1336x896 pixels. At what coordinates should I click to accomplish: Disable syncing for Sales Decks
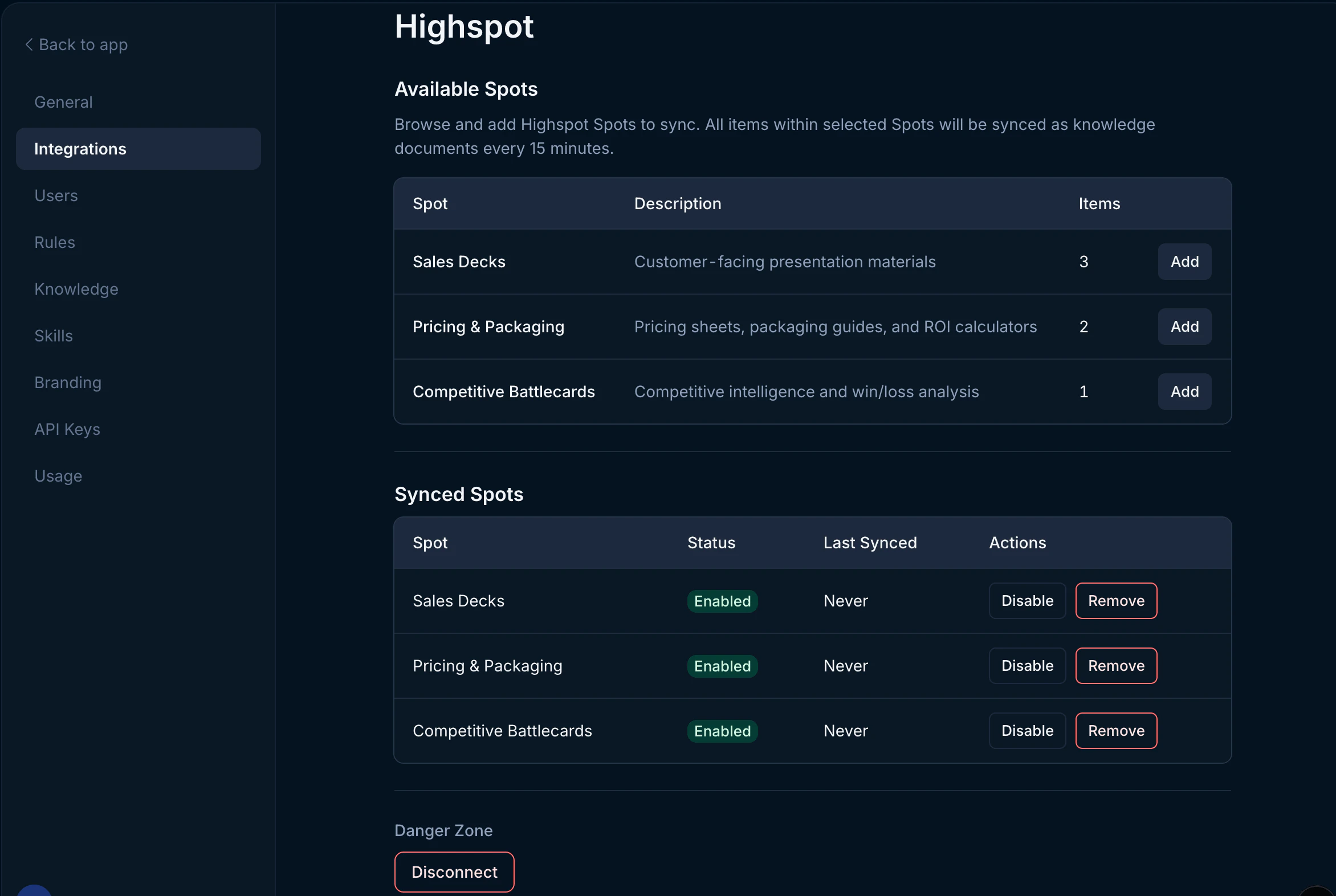click(1027, 601)
